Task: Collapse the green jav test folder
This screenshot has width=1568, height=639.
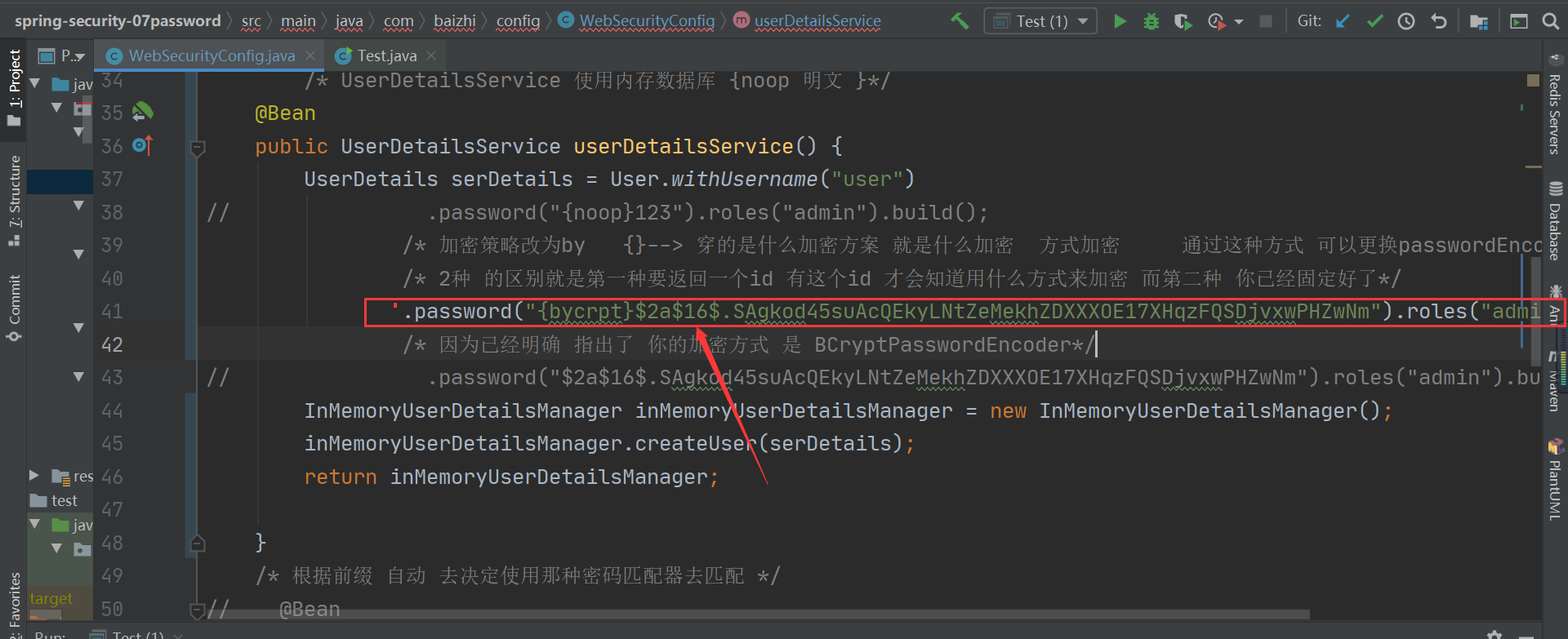Action: [35, 524]
